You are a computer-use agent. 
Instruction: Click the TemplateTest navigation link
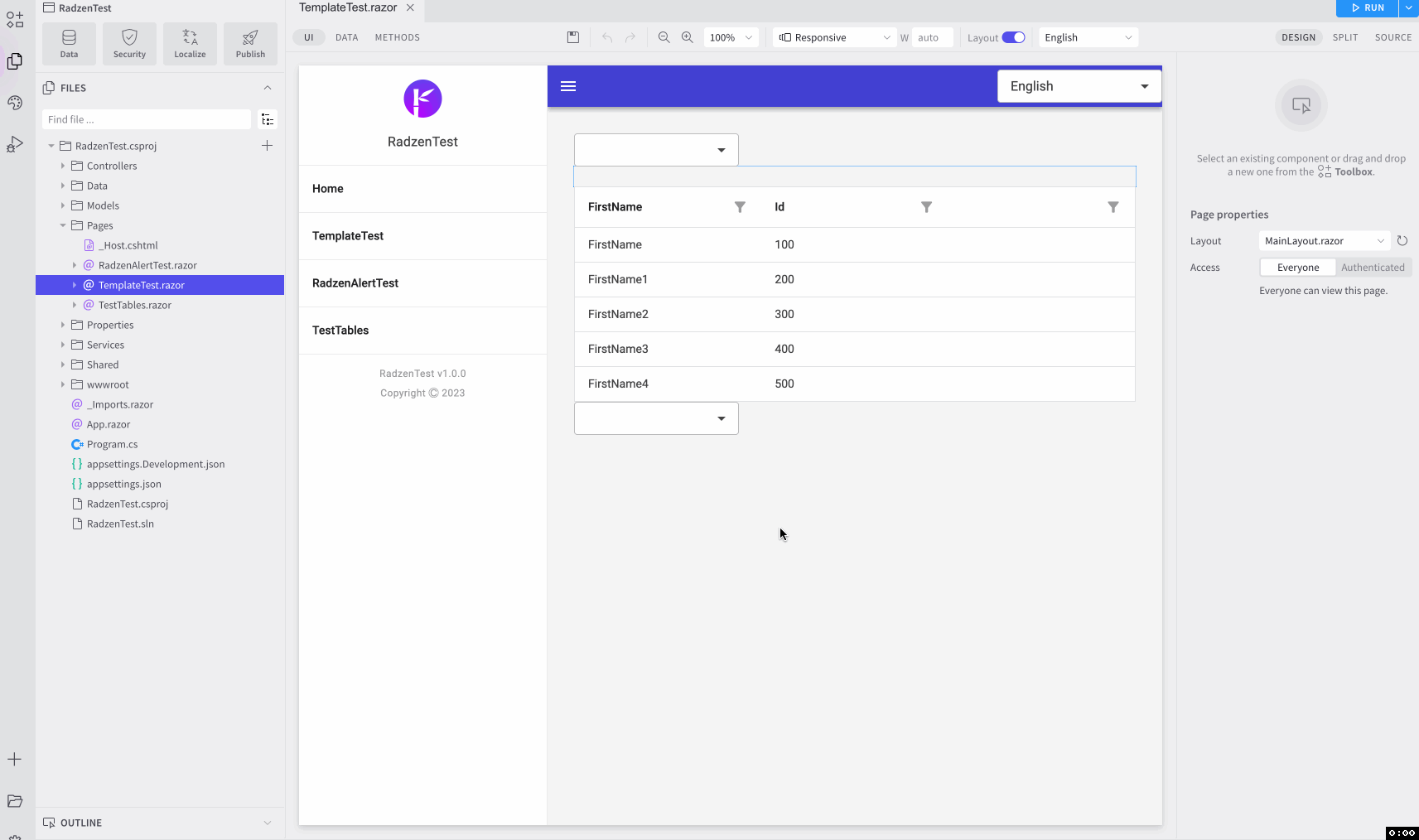348,235
